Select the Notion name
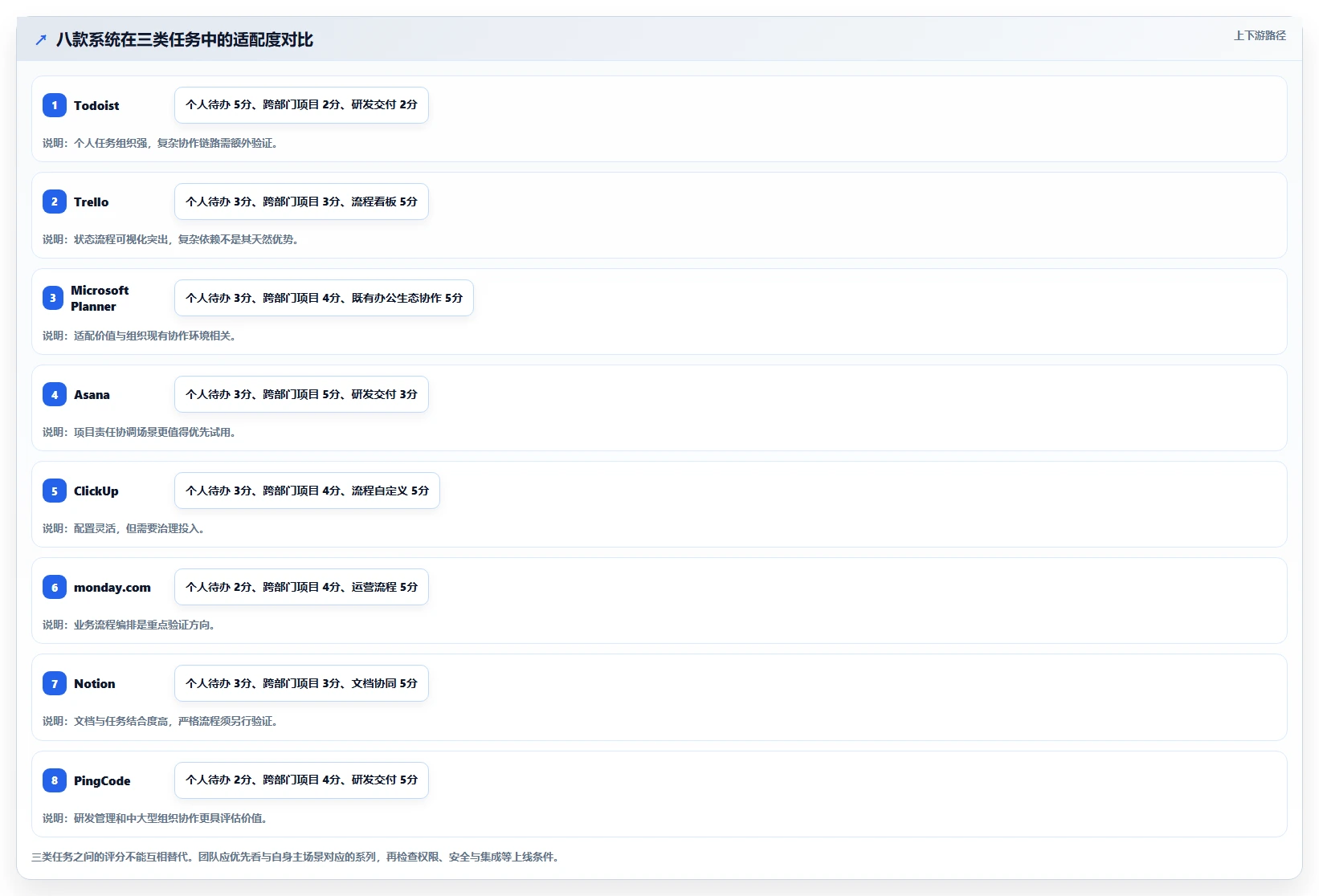1319x896 pixels. point(95,683)
